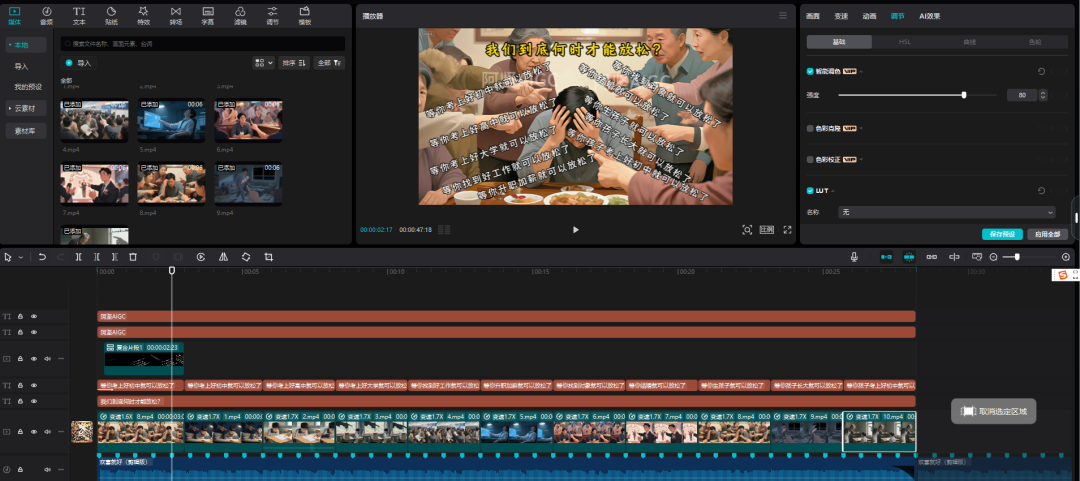The height and width of the screenshot is (481, 1080).
Task: Mute the 欢喜就好 audio track
Action: click(48, 469)
